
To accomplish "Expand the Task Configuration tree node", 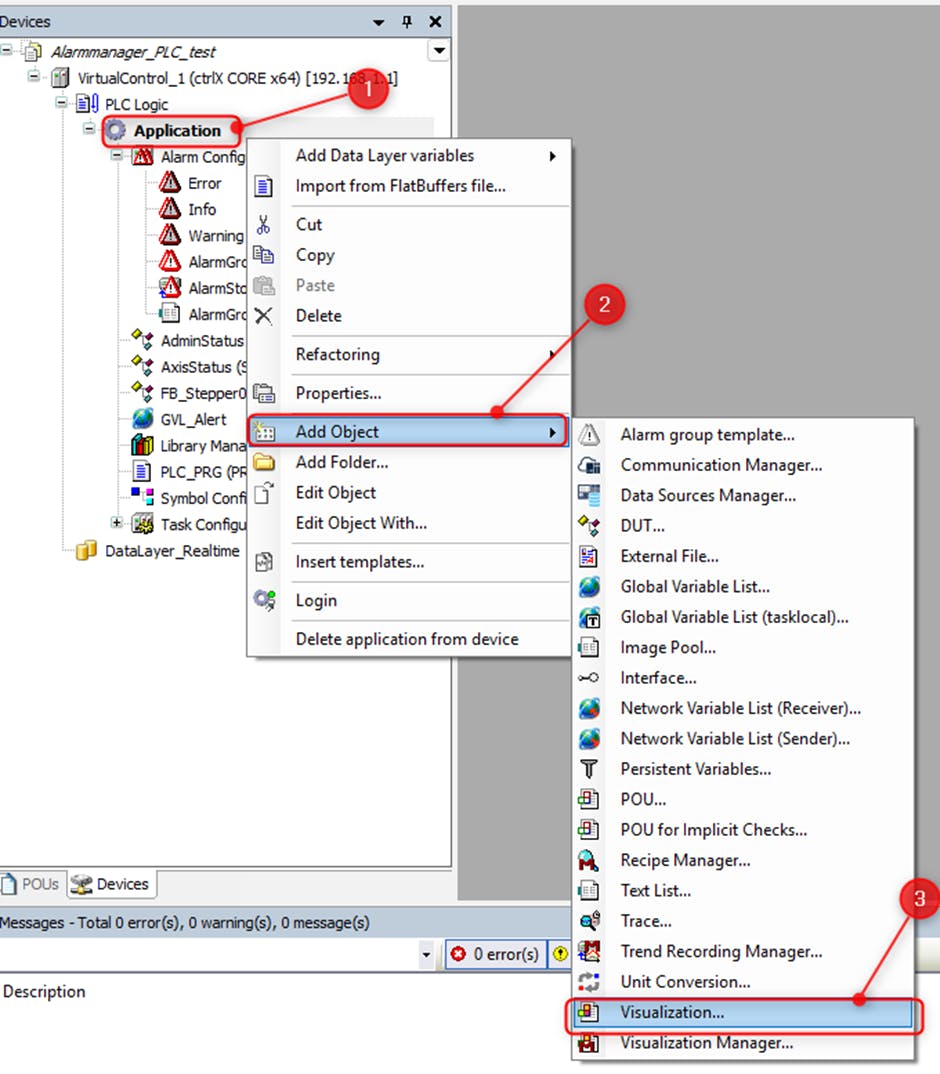I will [117, 523].
